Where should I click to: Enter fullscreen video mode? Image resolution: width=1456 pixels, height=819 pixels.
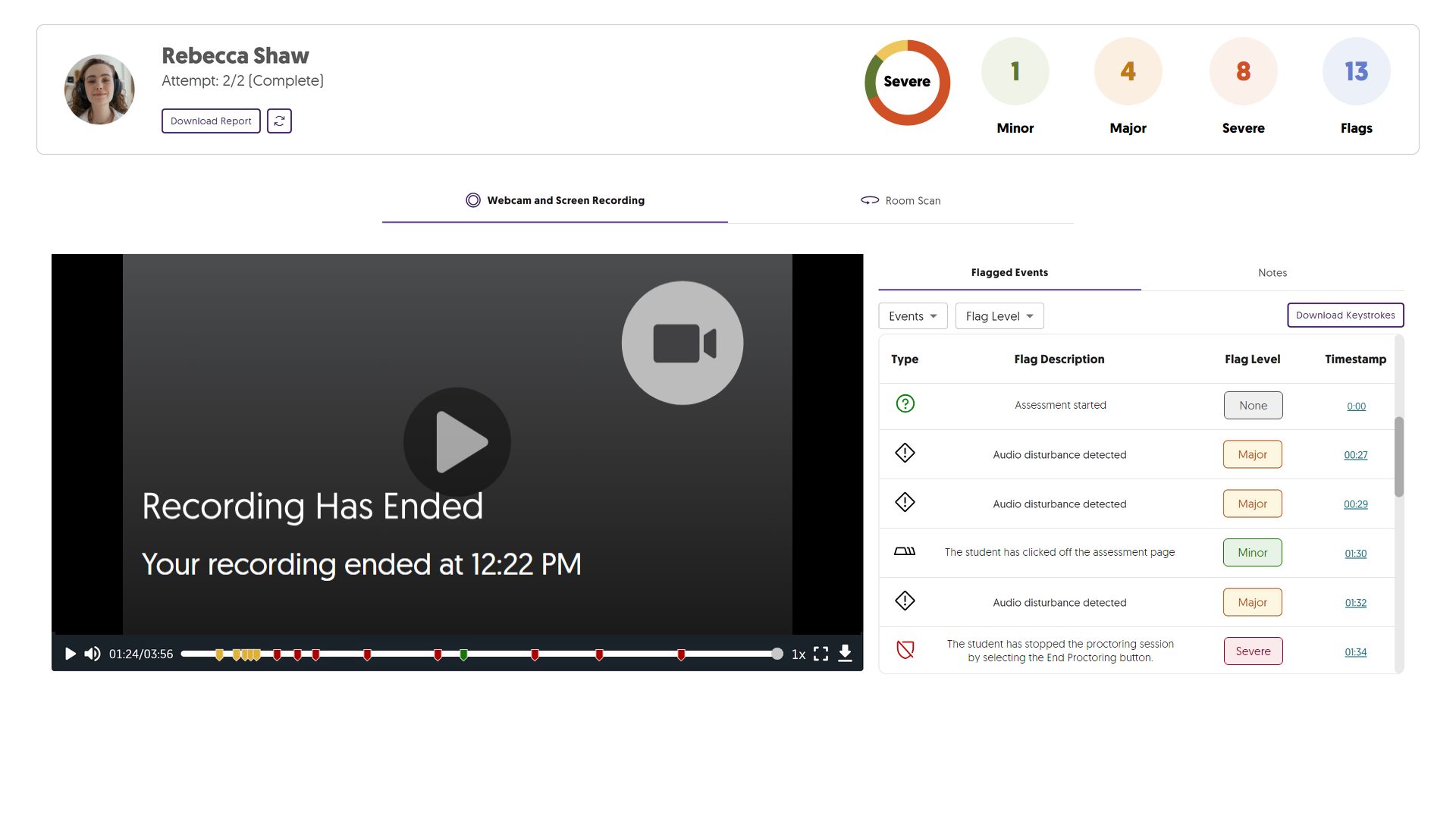(821, 654)
